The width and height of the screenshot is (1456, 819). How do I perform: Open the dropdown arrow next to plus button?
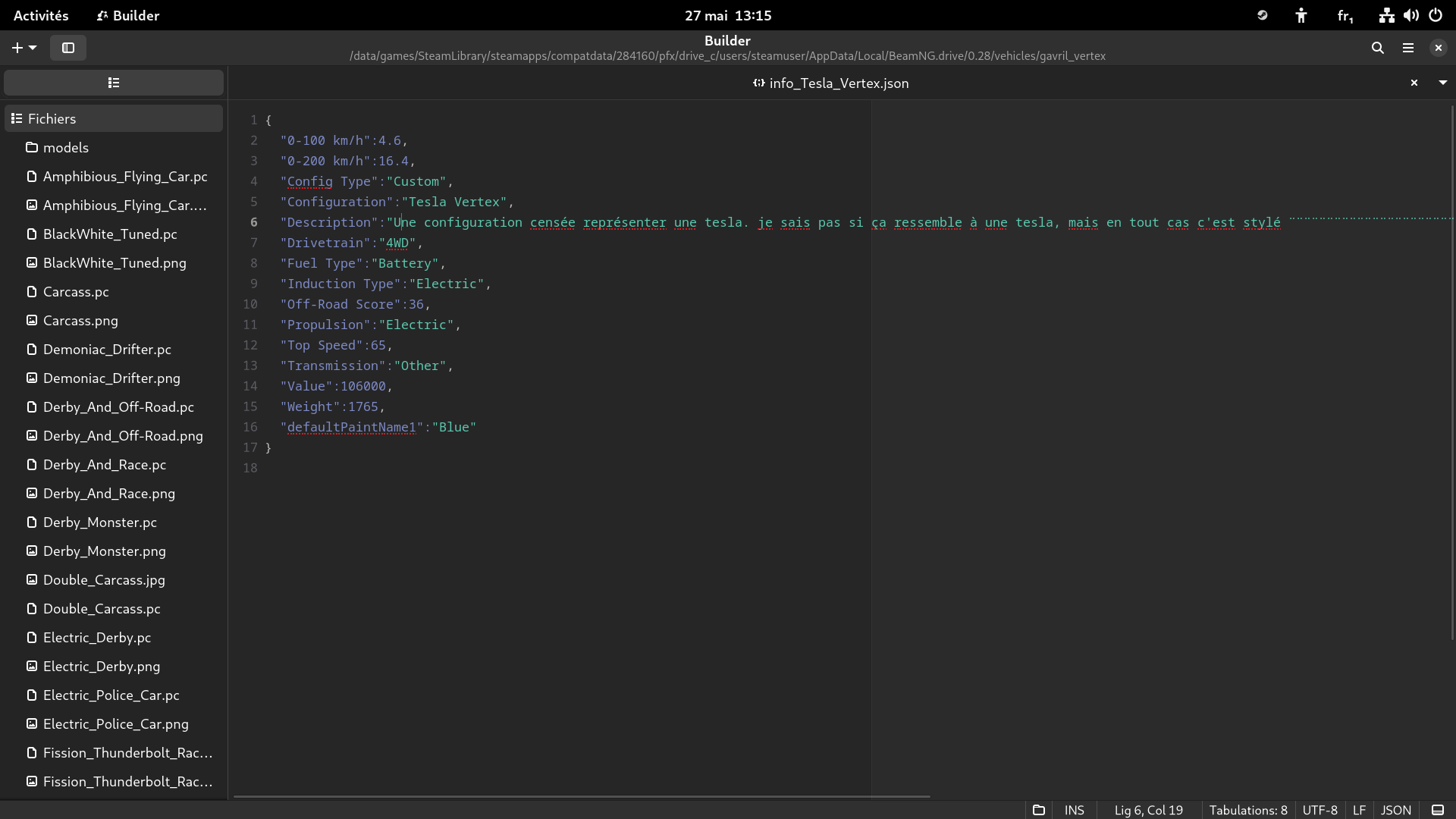tap(33, 48)
